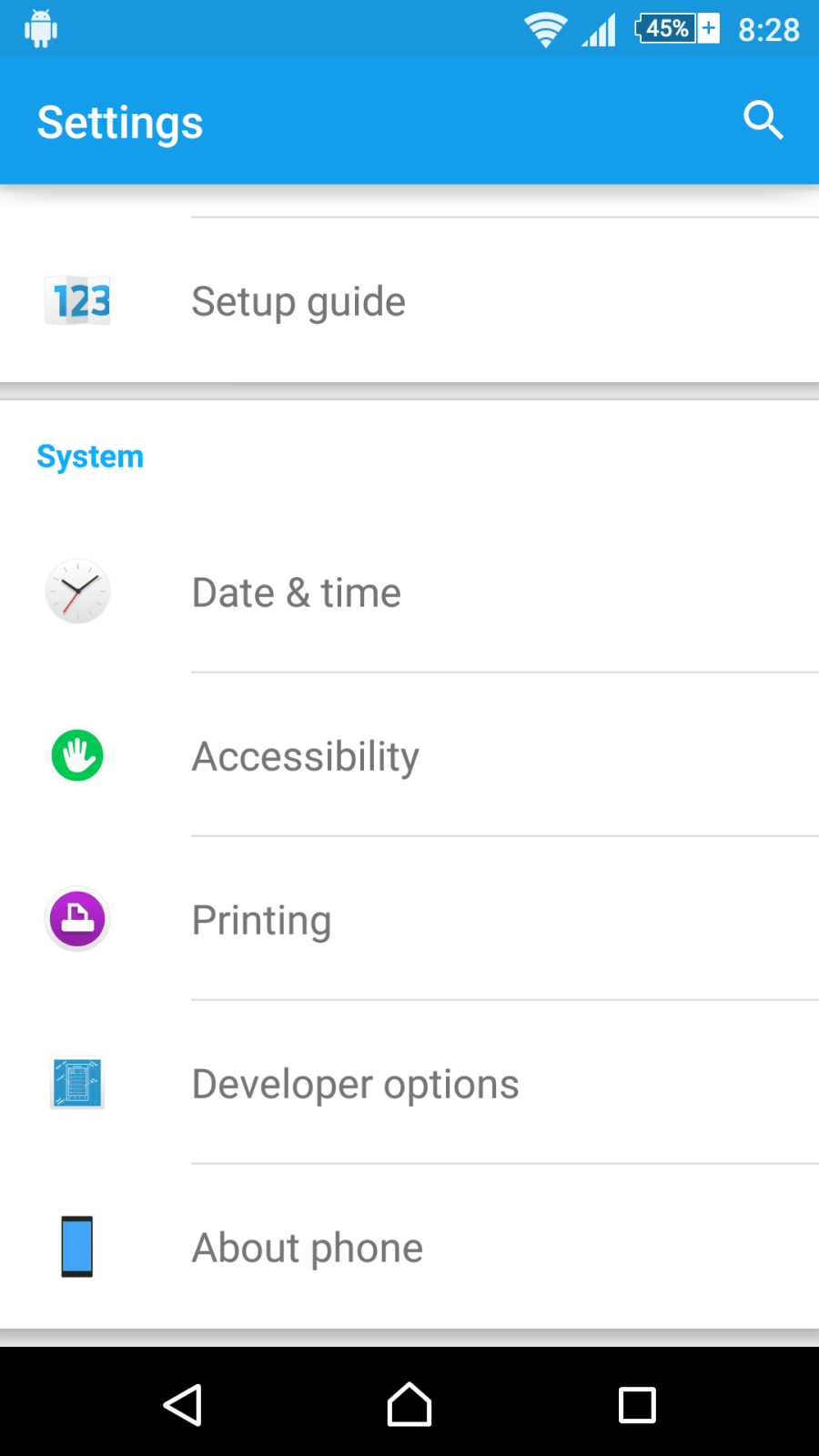Screen dimensions: 819x1456
Task: Open Developer options
Action: 409,1083
